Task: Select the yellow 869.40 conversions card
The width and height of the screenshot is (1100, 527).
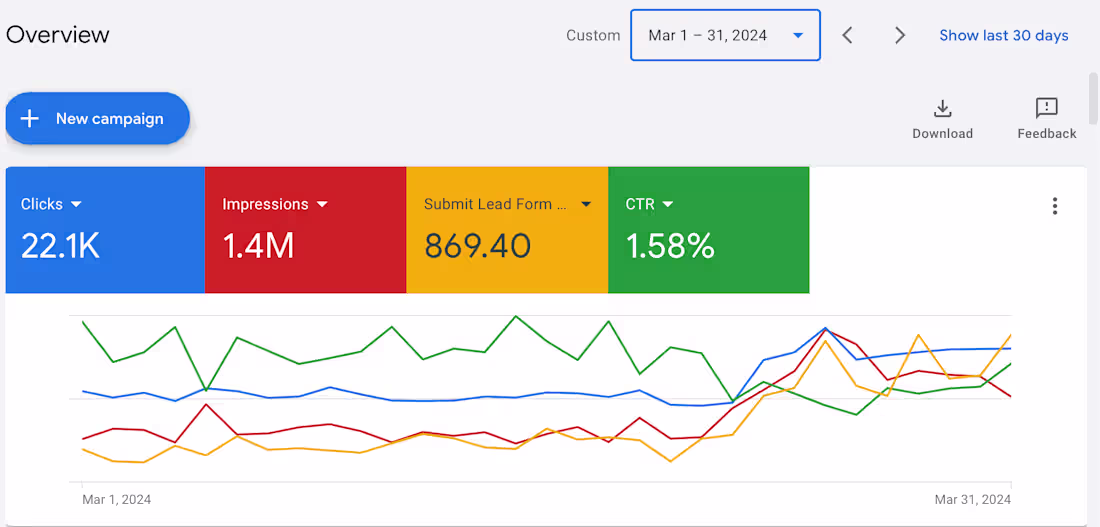Action: (507, 230)
